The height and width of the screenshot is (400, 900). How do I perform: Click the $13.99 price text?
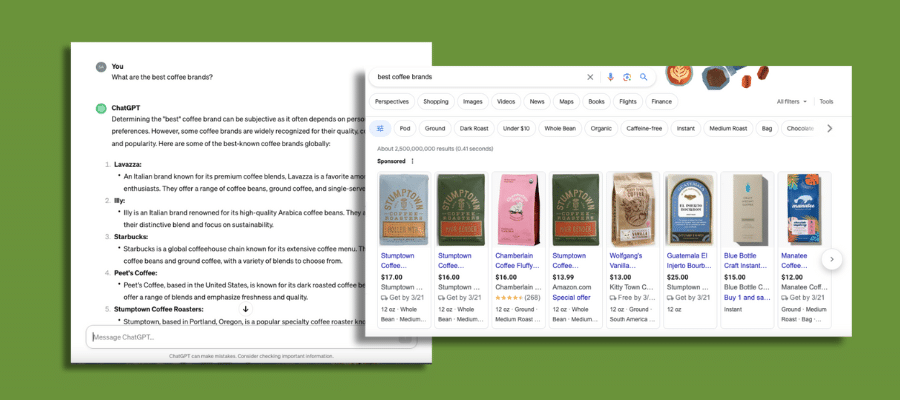tap(563, 277)
